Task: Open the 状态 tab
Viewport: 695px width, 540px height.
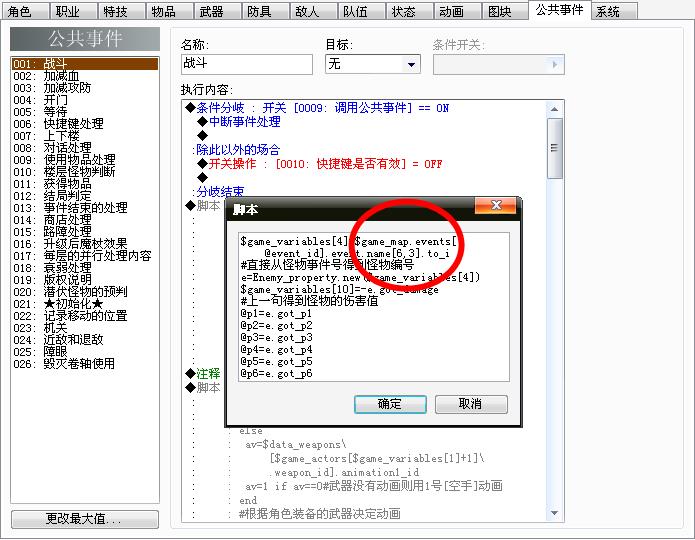Action: 410,11
